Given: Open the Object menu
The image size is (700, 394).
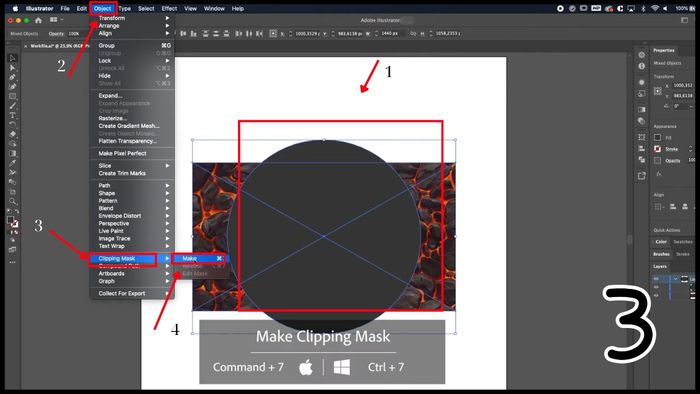Looking at the screenshot, I should (x=102, y=8).
